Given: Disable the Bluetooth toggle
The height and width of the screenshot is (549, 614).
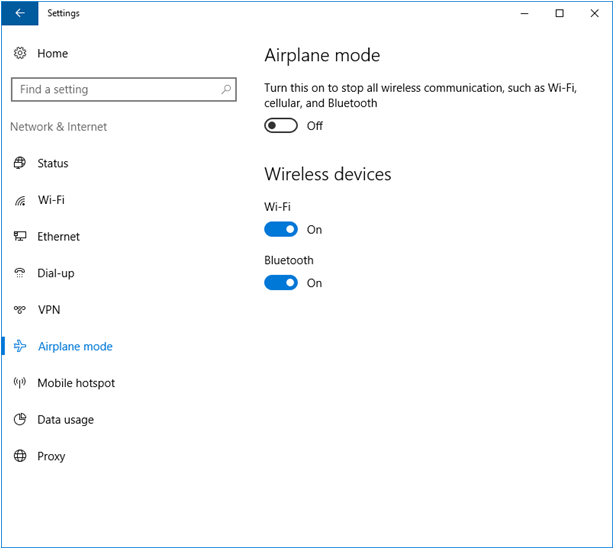Looking at the screenshot, I should click(x=281, y=283).
